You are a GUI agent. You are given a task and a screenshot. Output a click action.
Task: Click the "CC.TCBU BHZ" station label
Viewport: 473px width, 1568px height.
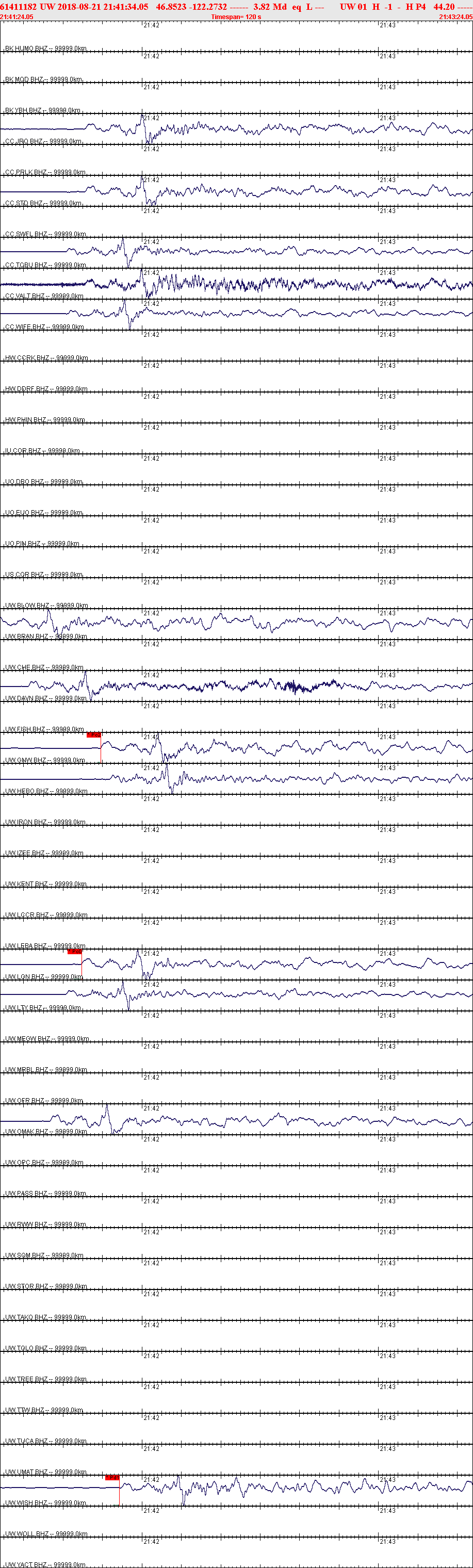coord(26,266)
